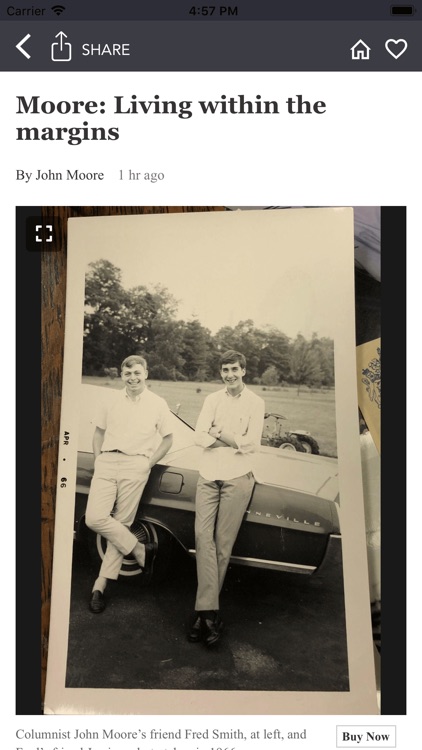
Task: Select the author byline John Moore
Action: tap(60, 176)
